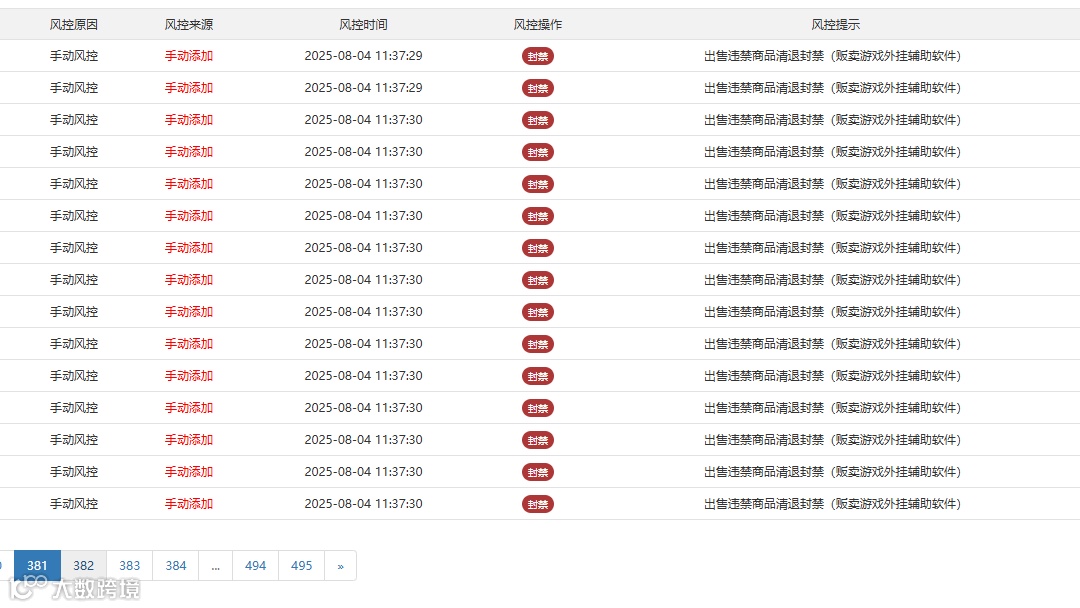The image size is (1080, 608).
Task: Click the 风控提示 column header
Action: pyautogui.click(x=835, y=25)
